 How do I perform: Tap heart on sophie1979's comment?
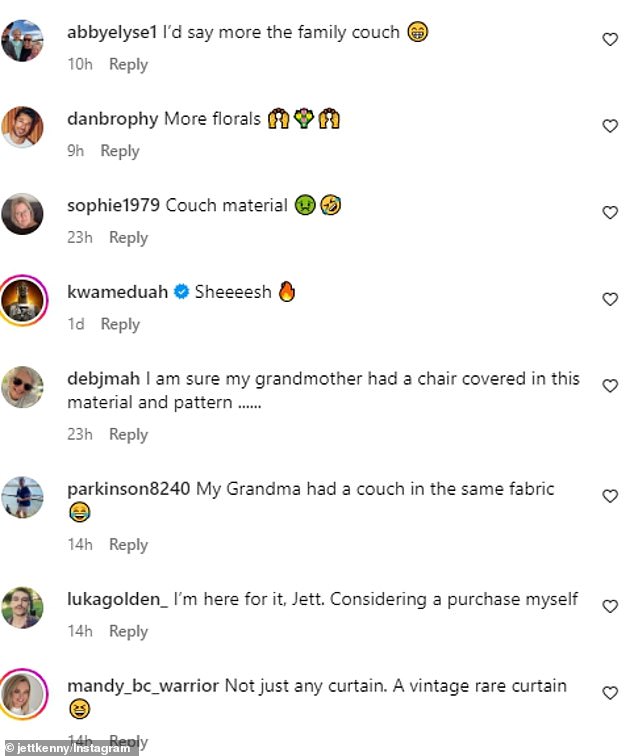pyautogui.click(x=610, y=213)
